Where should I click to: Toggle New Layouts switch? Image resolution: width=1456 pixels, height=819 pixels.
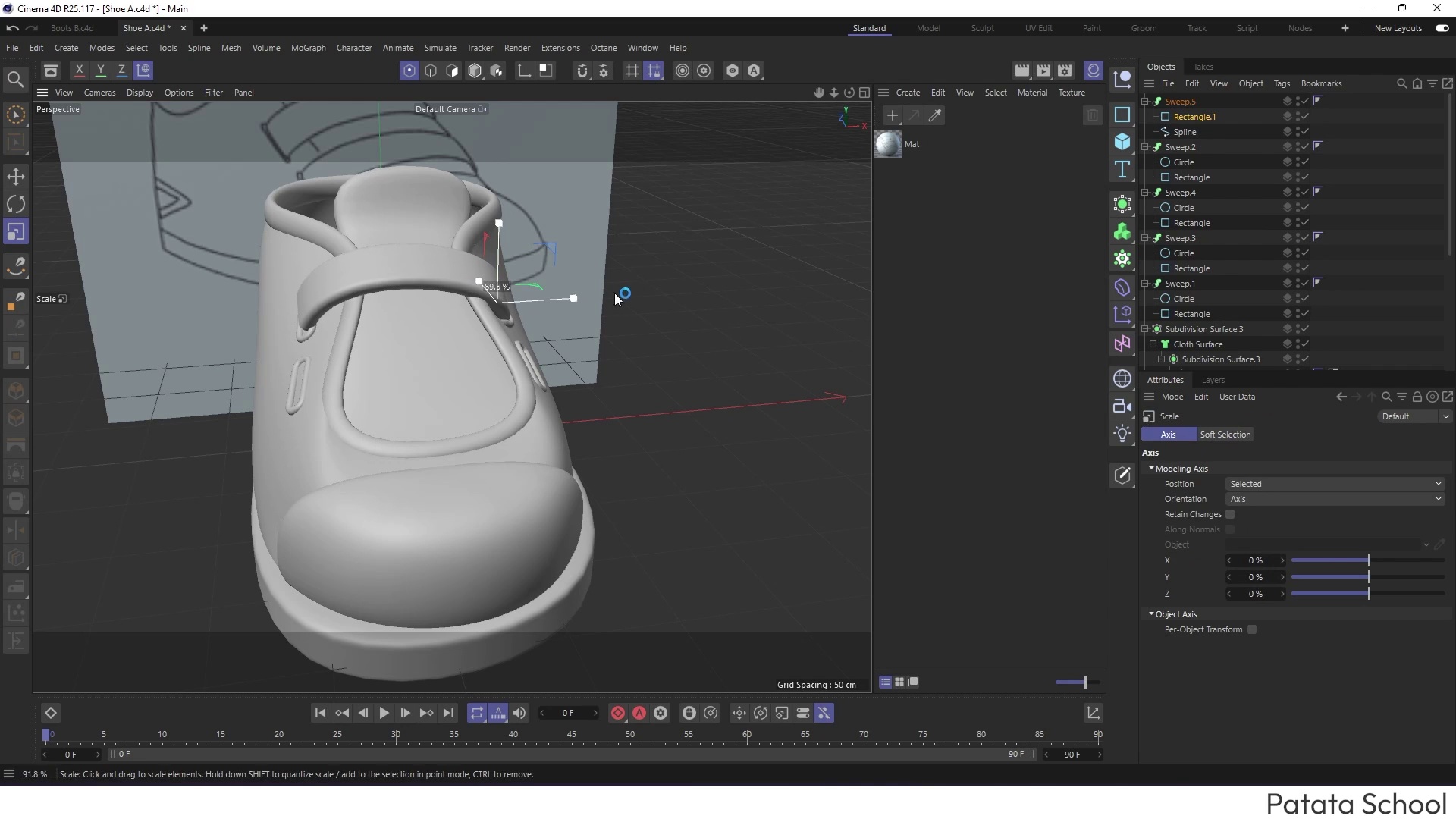(1442, 28)
